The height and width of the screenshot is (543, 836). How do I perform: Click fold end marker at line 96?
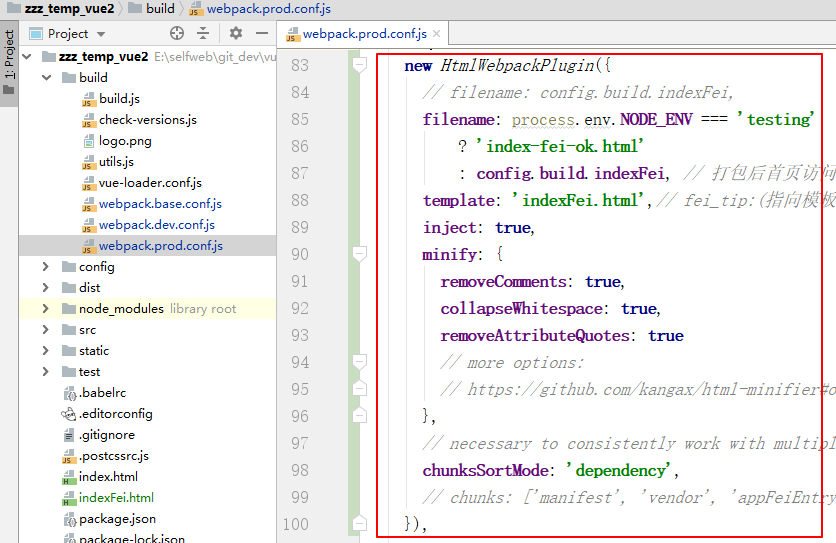360,416
